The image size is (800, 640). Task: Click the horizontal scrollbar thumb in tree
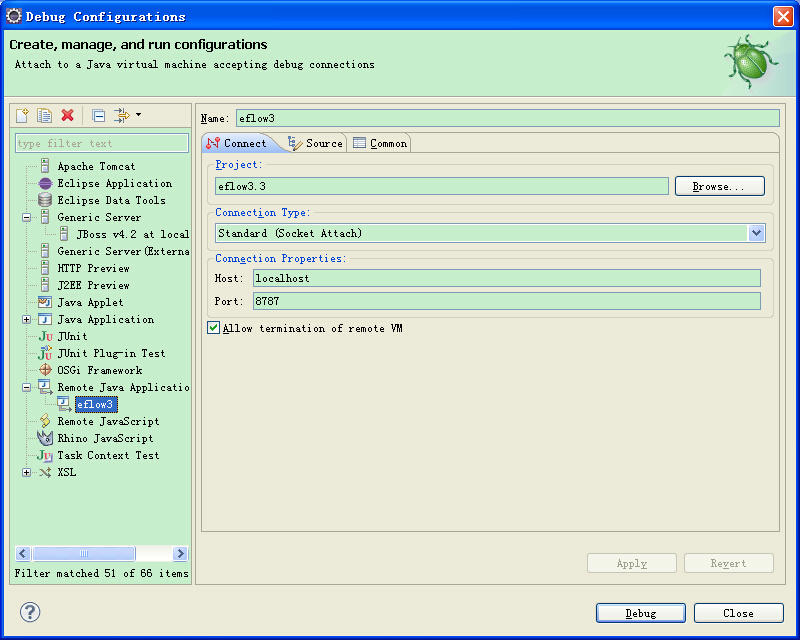pos(84,553)
